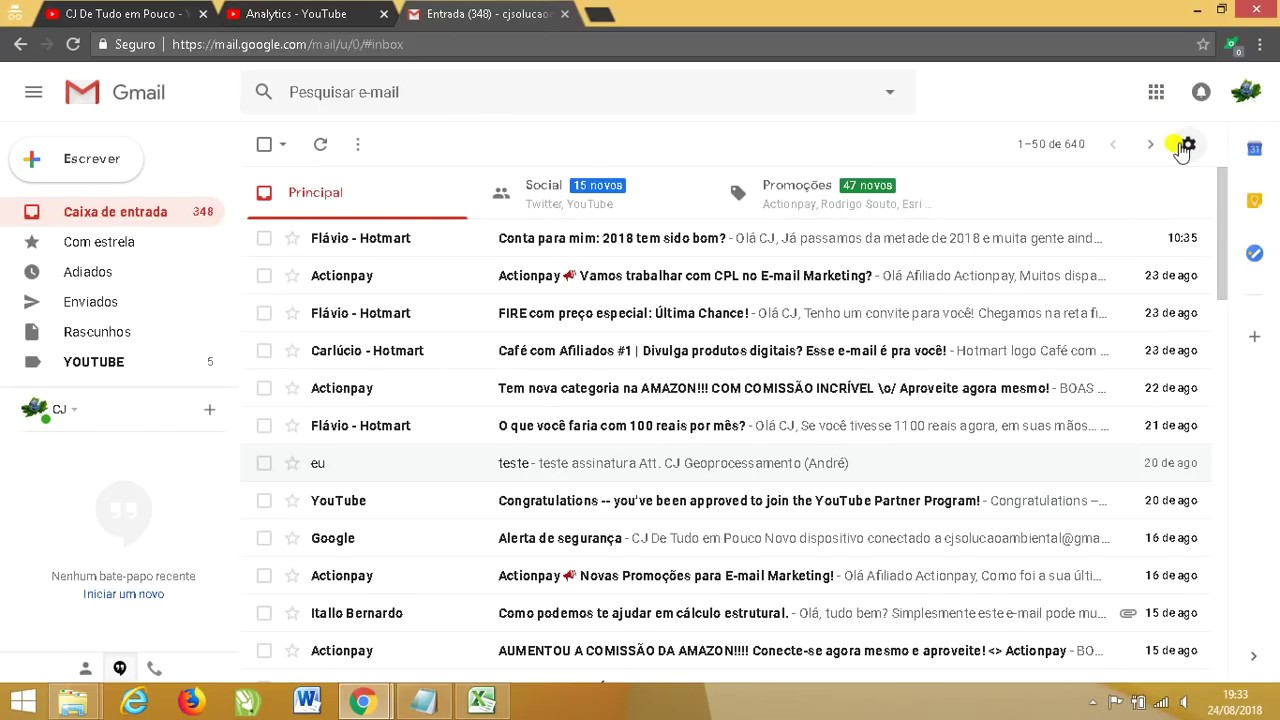Open the More options three-dot menu

[x=357, y=144]
